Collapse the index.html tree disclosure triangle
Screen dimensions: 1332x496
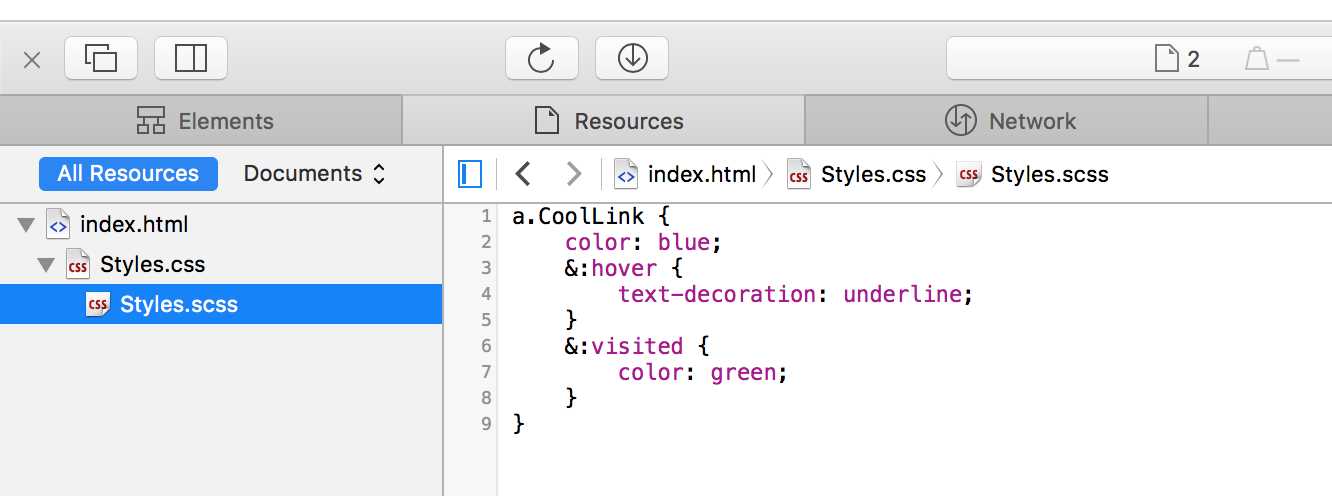click(x=25, y=225)
